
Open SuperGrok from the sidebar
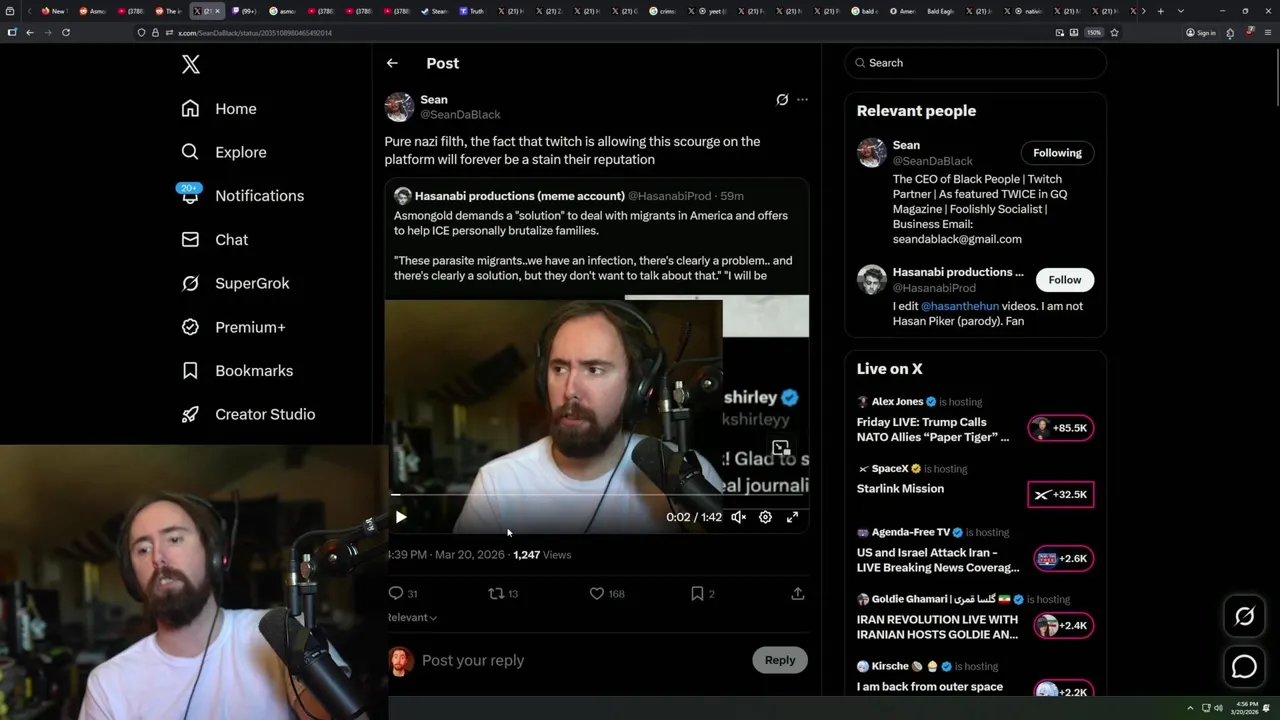pyautogui.click(x=235, y=283)
